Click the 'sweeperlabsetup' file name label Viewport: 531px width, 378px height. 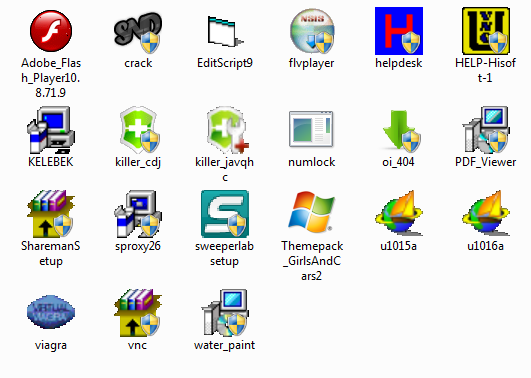pyautogui.click(x=225, y=253)
